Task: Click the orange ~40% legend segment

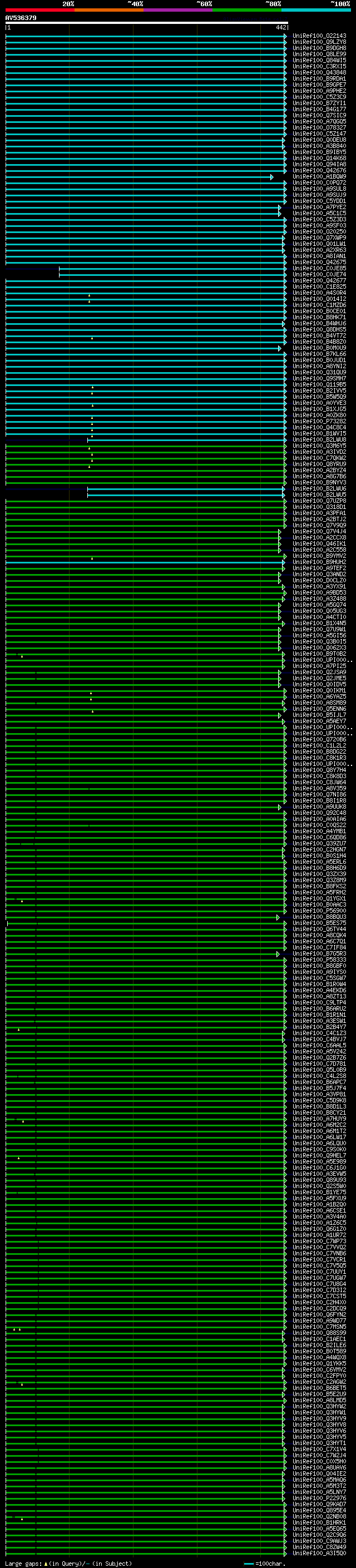Action: tap(110, 10)
